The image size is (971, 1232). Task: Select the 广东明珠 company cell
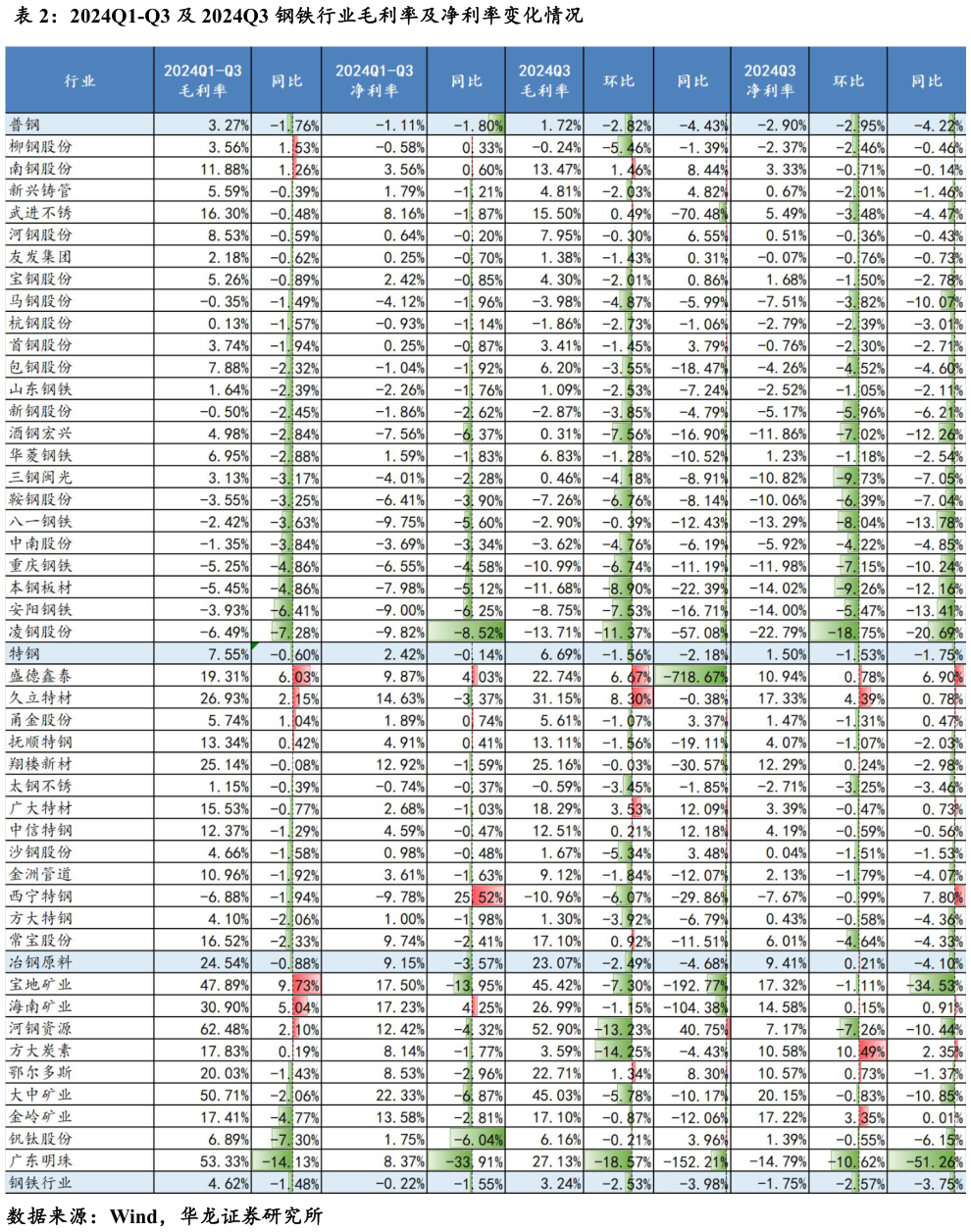(40, 1160)
